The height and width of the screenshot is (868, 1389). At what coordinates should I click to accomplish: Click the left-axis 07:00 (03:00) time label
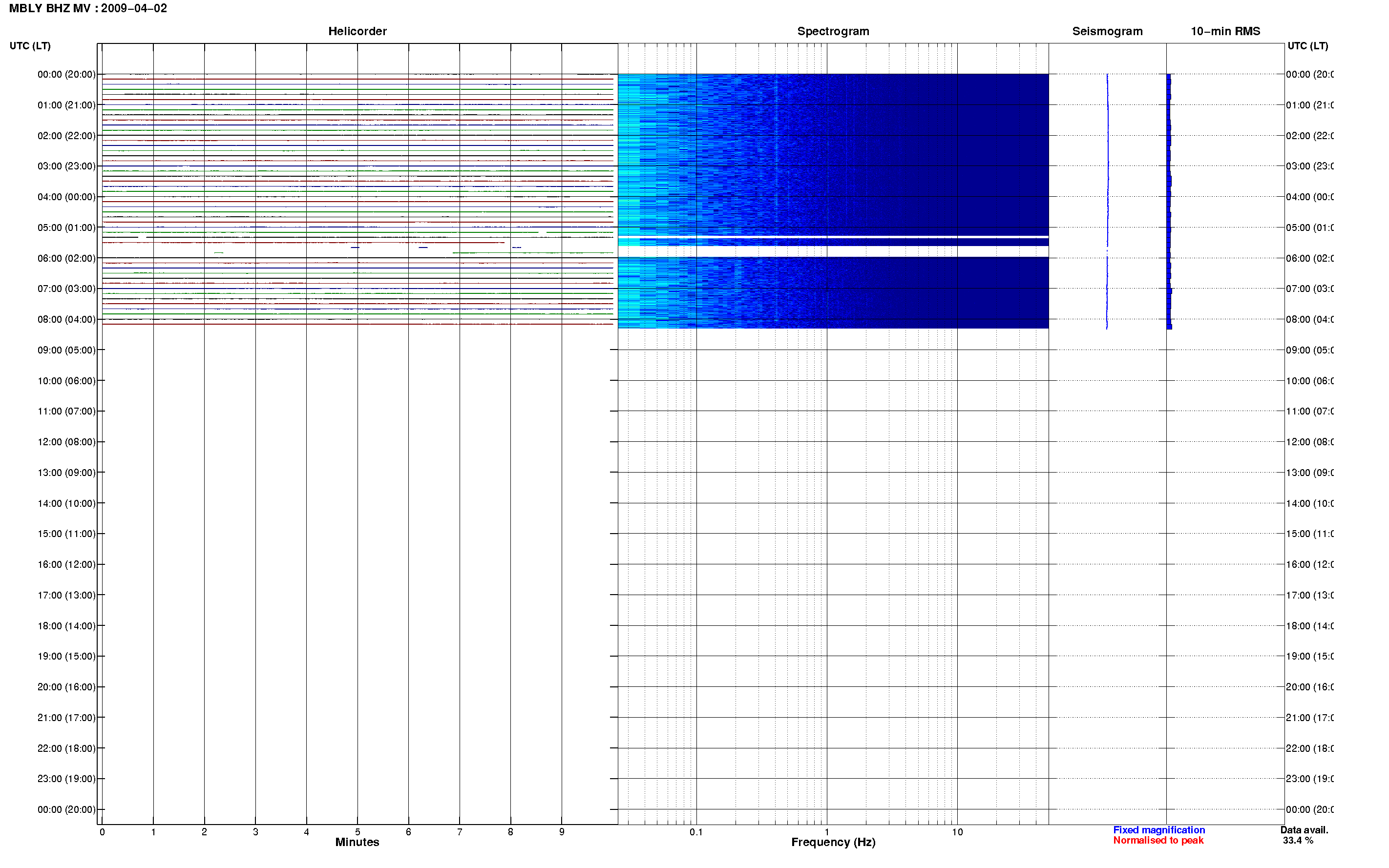point(66,288)
